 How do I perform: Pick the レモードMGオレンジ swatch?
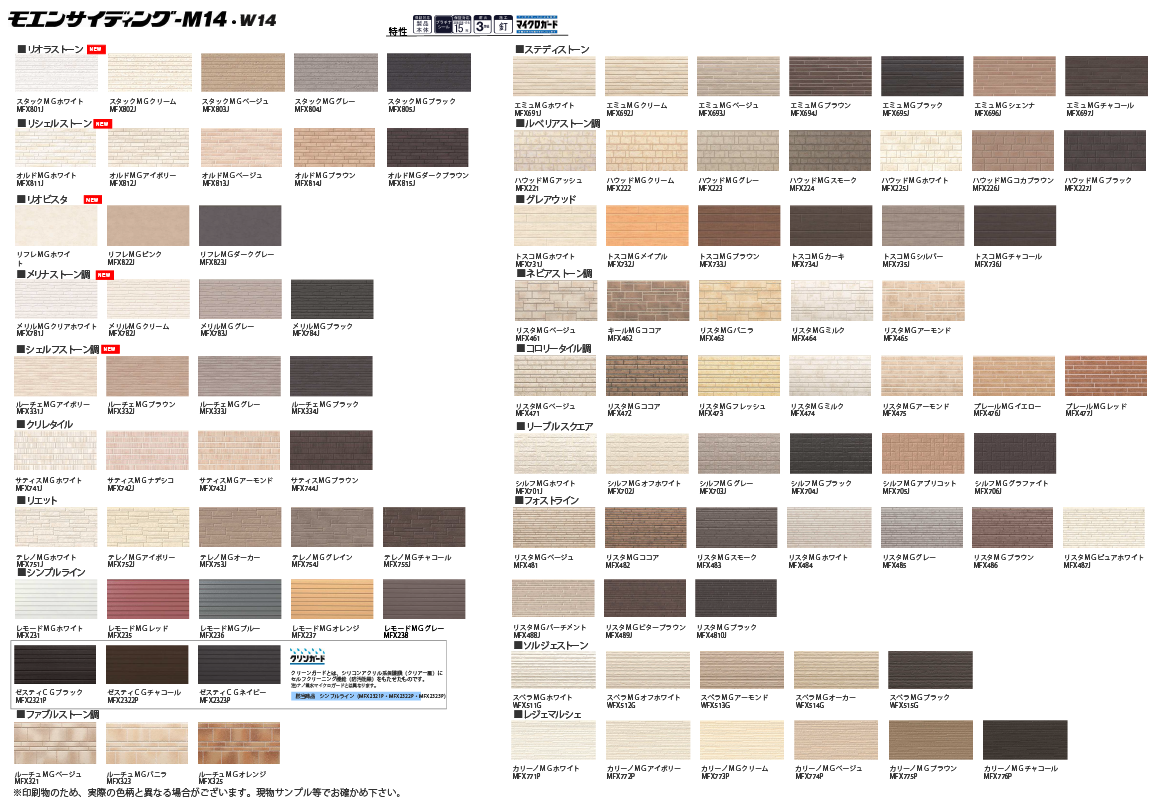click(x=332, y=599)
